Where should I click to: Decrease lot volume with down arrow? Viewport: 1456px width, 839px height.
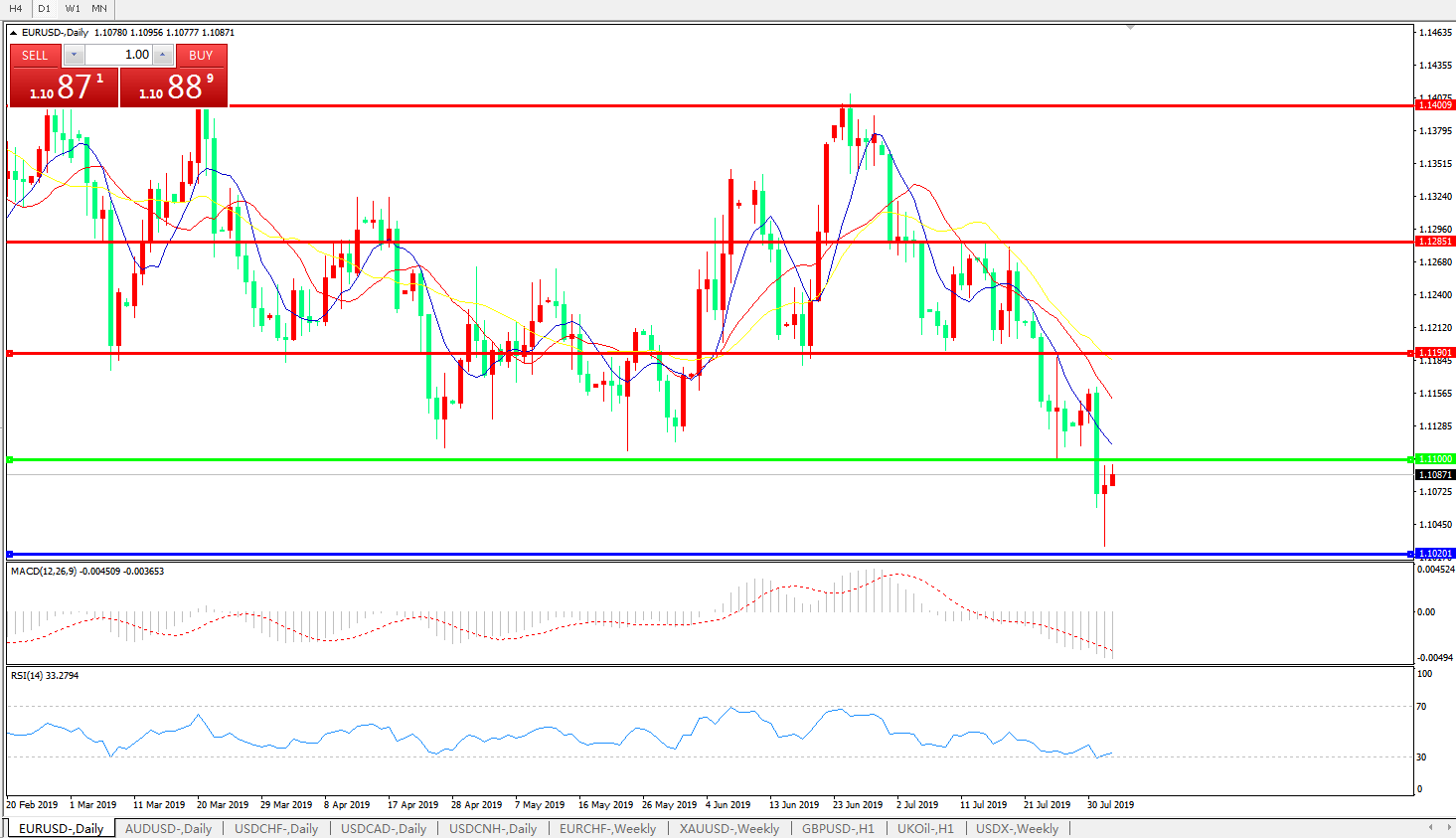pos(74,56)
